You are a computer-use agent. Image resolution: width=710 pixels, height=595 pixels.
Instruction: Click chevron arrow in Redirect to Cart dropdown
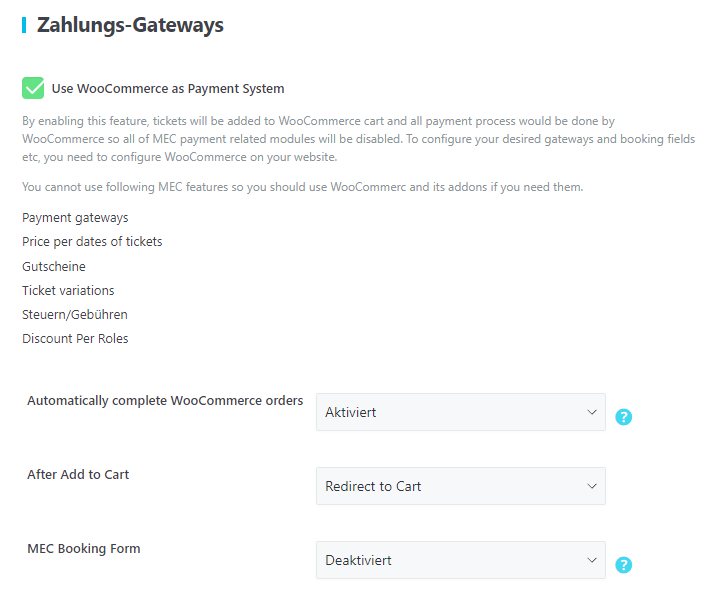(x=590, y=486)
